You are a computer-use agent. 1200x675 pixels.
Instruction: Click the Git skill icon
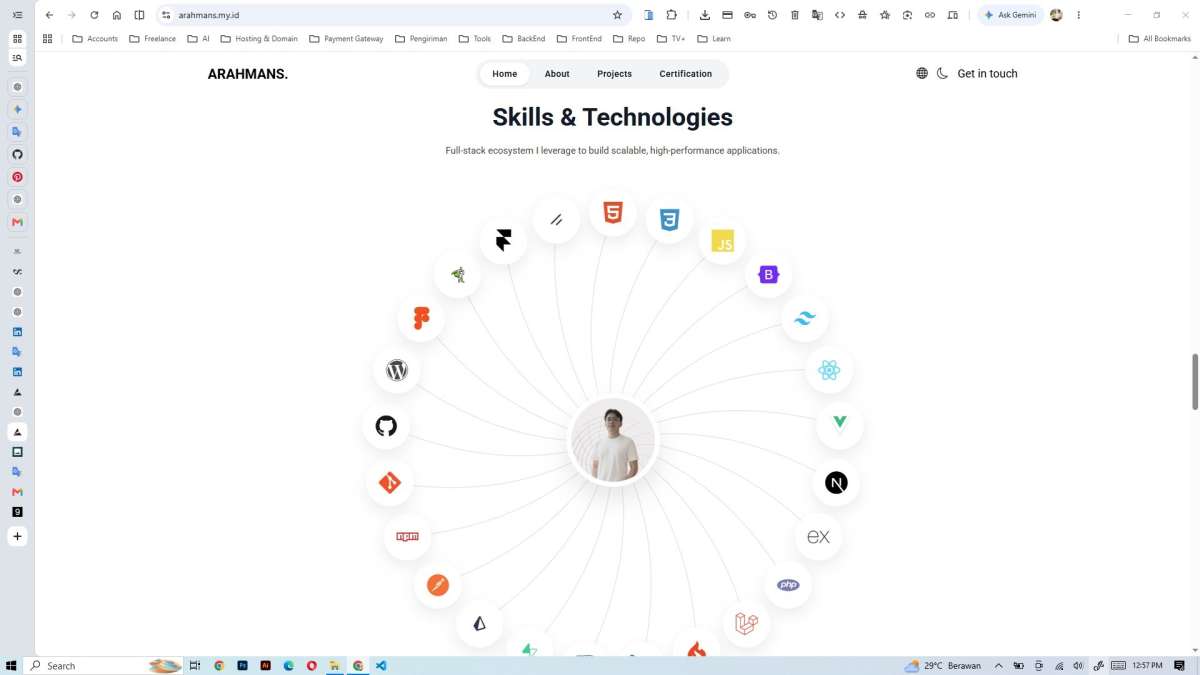(x=390, y=483)
